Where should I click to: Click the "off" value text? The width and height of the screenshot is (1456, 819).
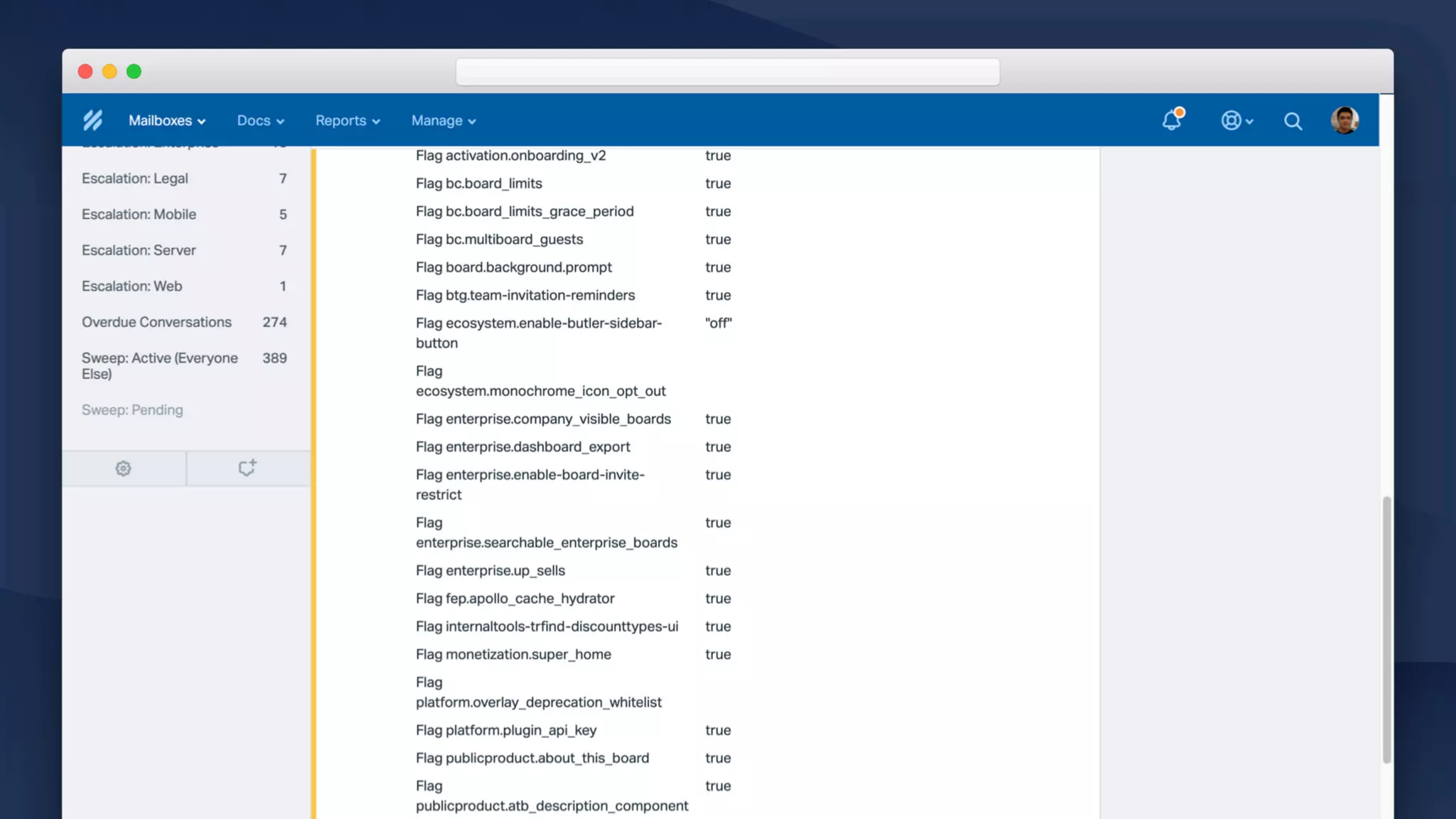(x=718, y=323)
